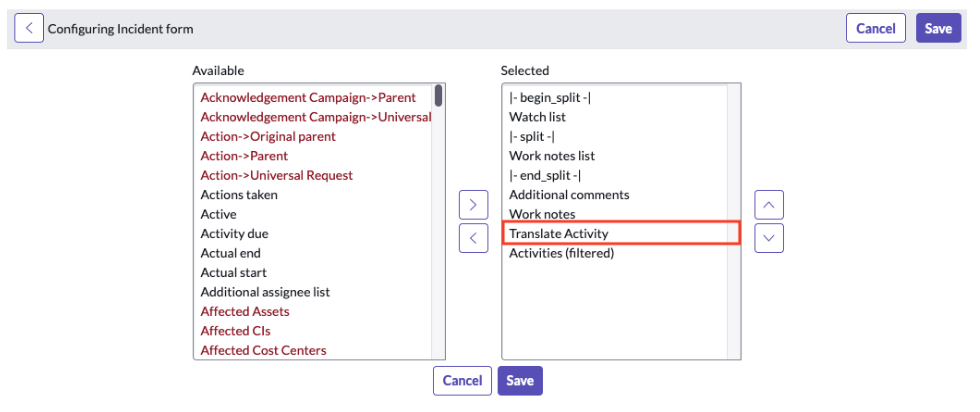Image resolution: width=980 pixels, height=412 pixels.
Task: Click the Available list scrollbar thumb
Action: click(x=439, y=96)
